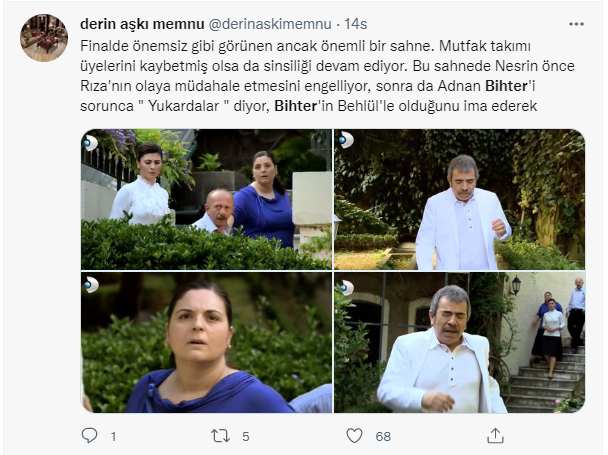This screenshot has height=455, width=608.
Task: Open the three-dot more options menu
Action: 576,24
